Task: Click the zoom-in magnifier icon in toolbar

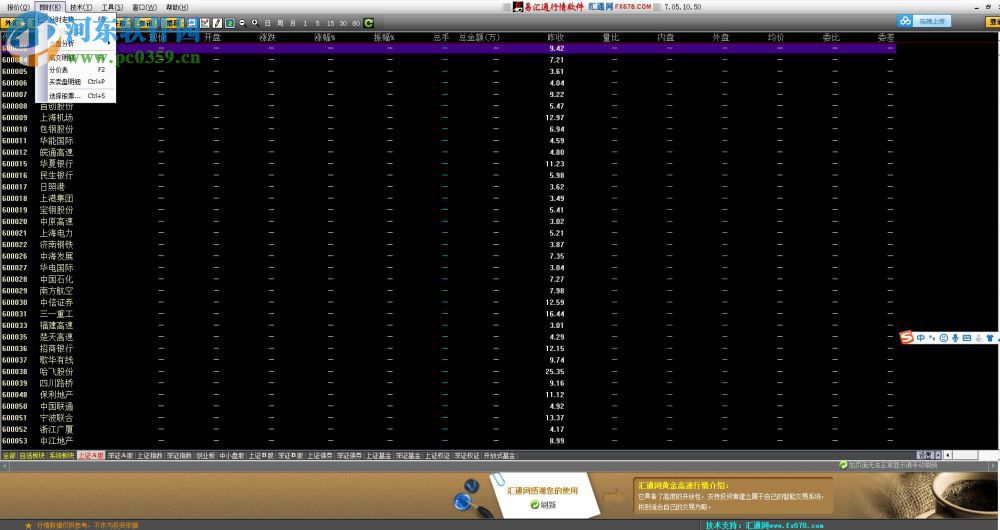Action: tap(255, 23)
